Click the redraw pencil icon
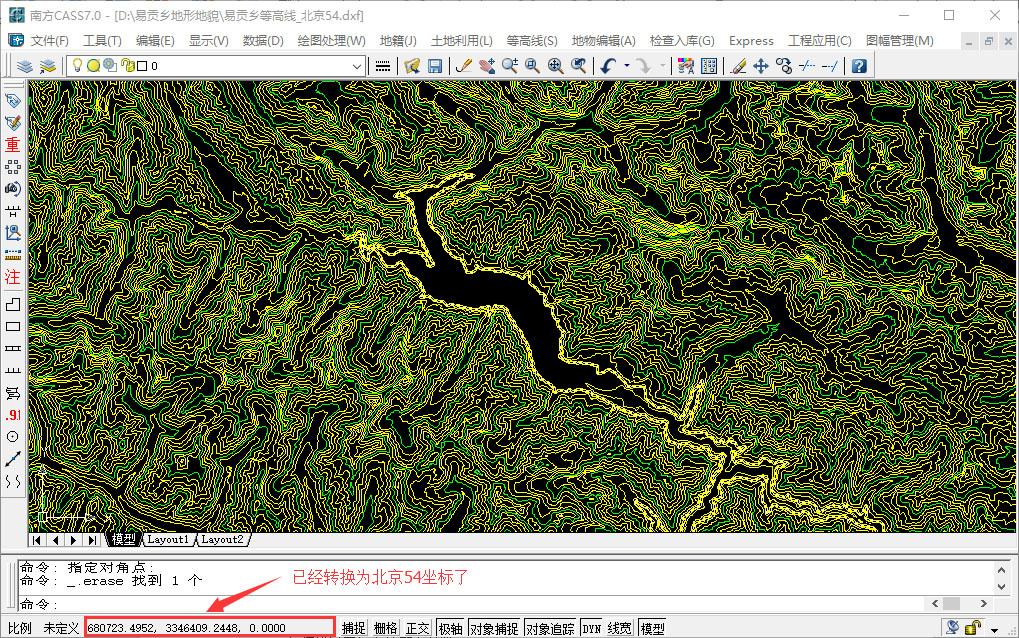1019x638 pixels. (464, 66)
